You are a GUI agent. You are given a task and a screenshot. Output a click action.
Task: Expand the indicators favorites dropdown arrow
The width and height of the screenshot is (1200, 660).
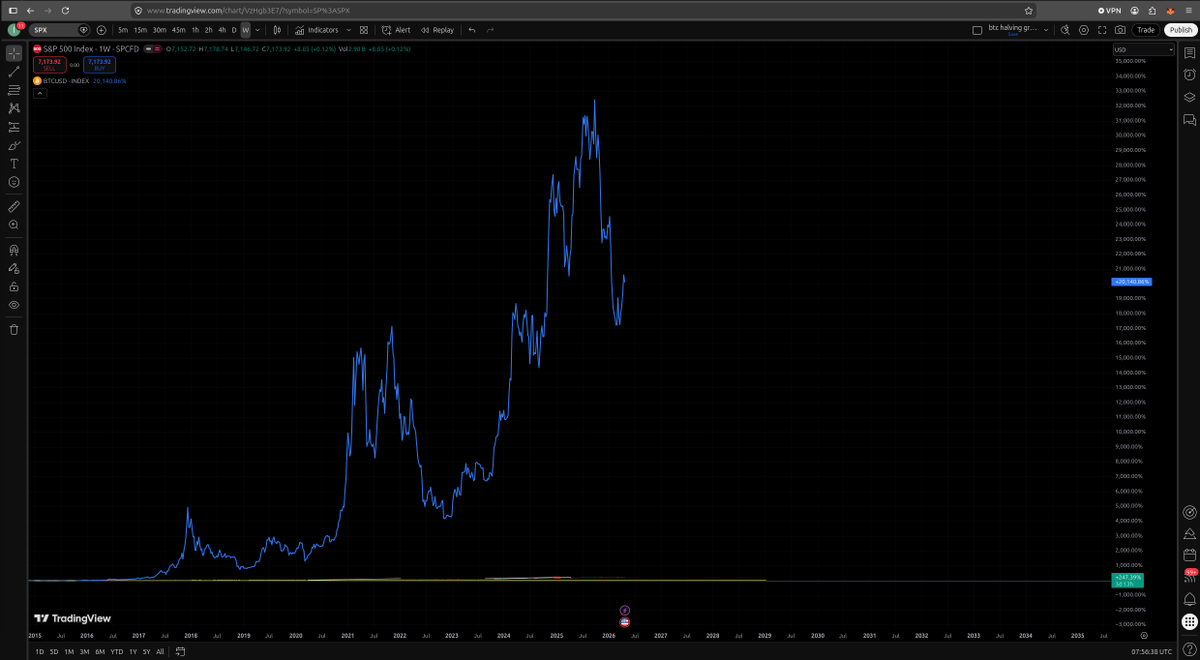pos(348,30)
